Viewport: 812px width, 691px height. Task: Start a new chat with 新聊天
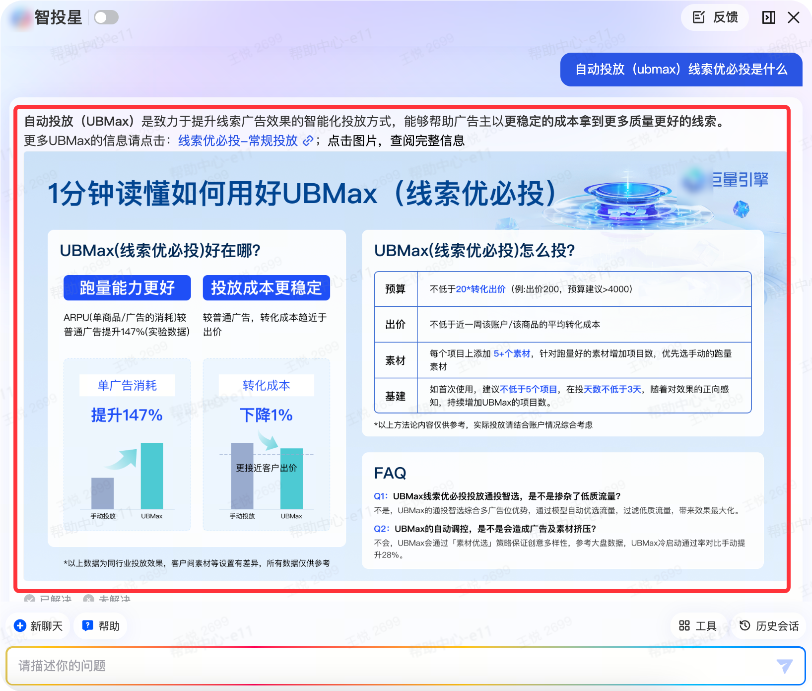pos(38,626)
